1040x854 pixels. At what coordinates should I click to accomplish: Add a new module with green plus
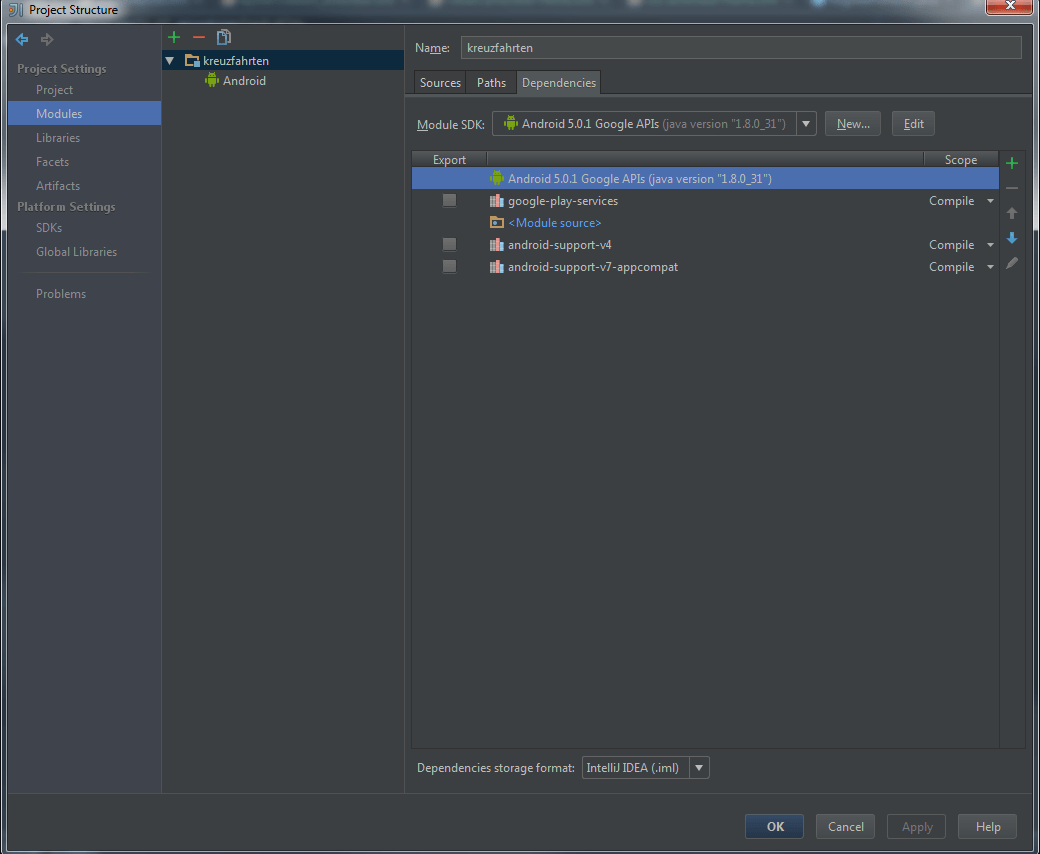tap(174, 37)
